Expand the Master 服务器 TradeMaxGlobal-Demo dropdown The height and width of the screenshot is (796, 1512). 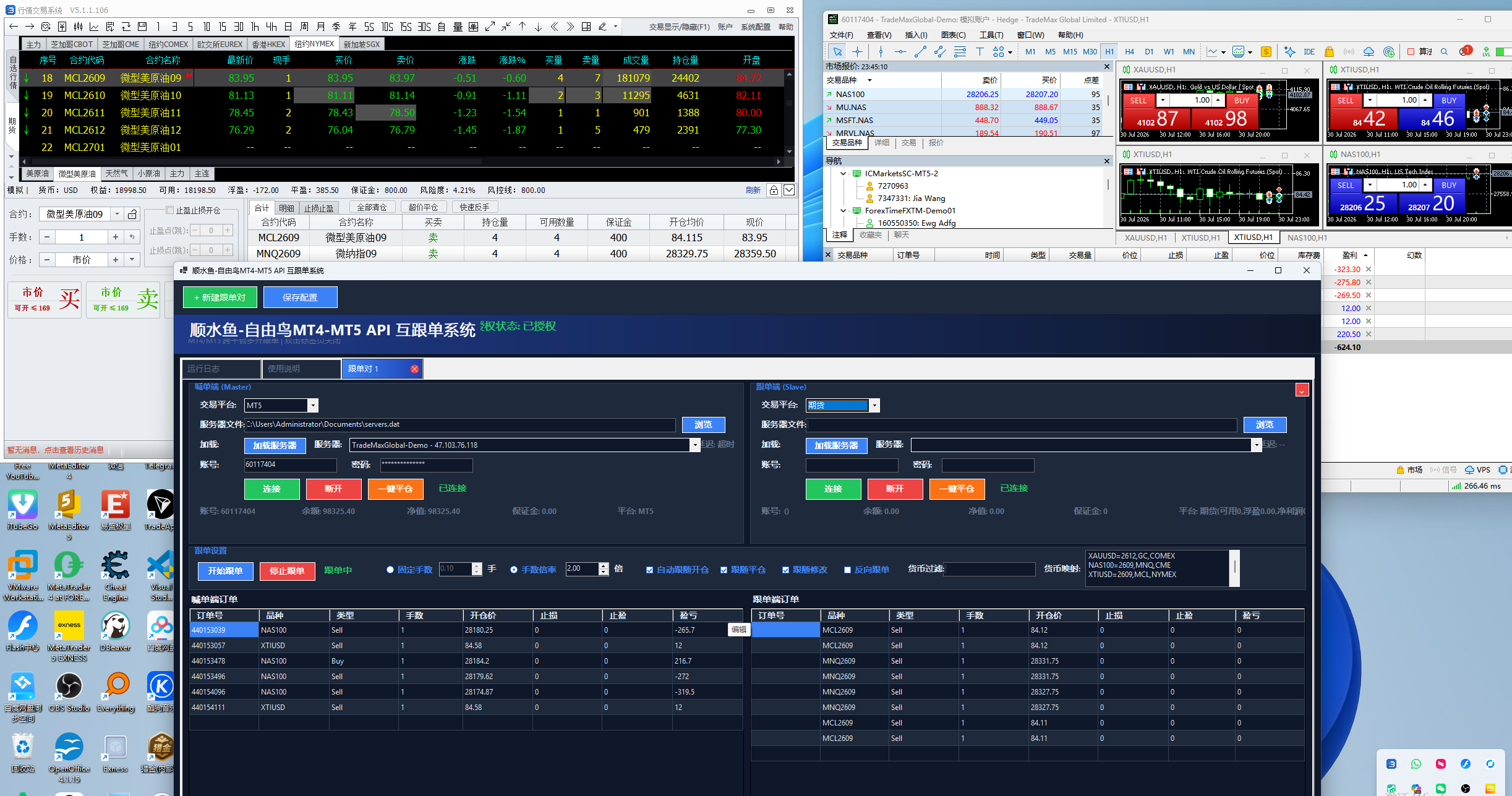pos(695,445)
